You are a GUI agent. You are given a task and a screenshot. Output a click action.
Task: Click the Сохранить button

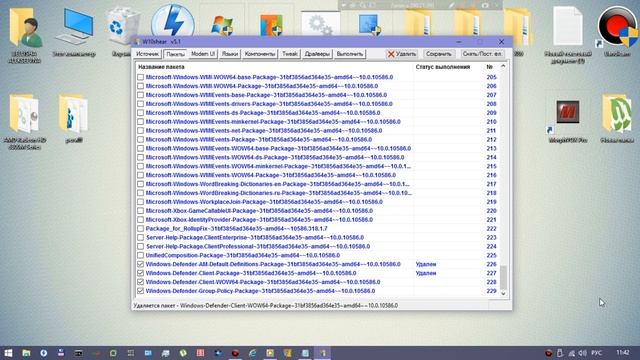(x=439, y=54)
